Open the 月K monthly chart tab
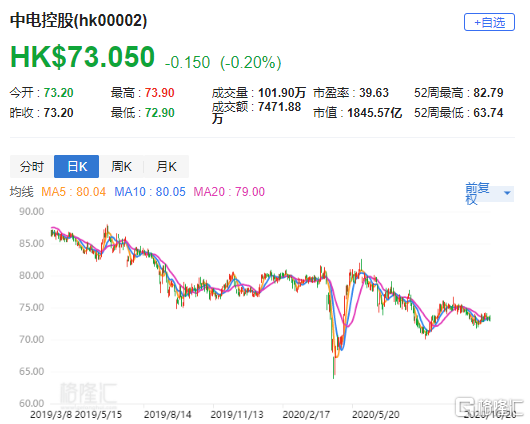This screenshot has height=424, width=530. 166,166
